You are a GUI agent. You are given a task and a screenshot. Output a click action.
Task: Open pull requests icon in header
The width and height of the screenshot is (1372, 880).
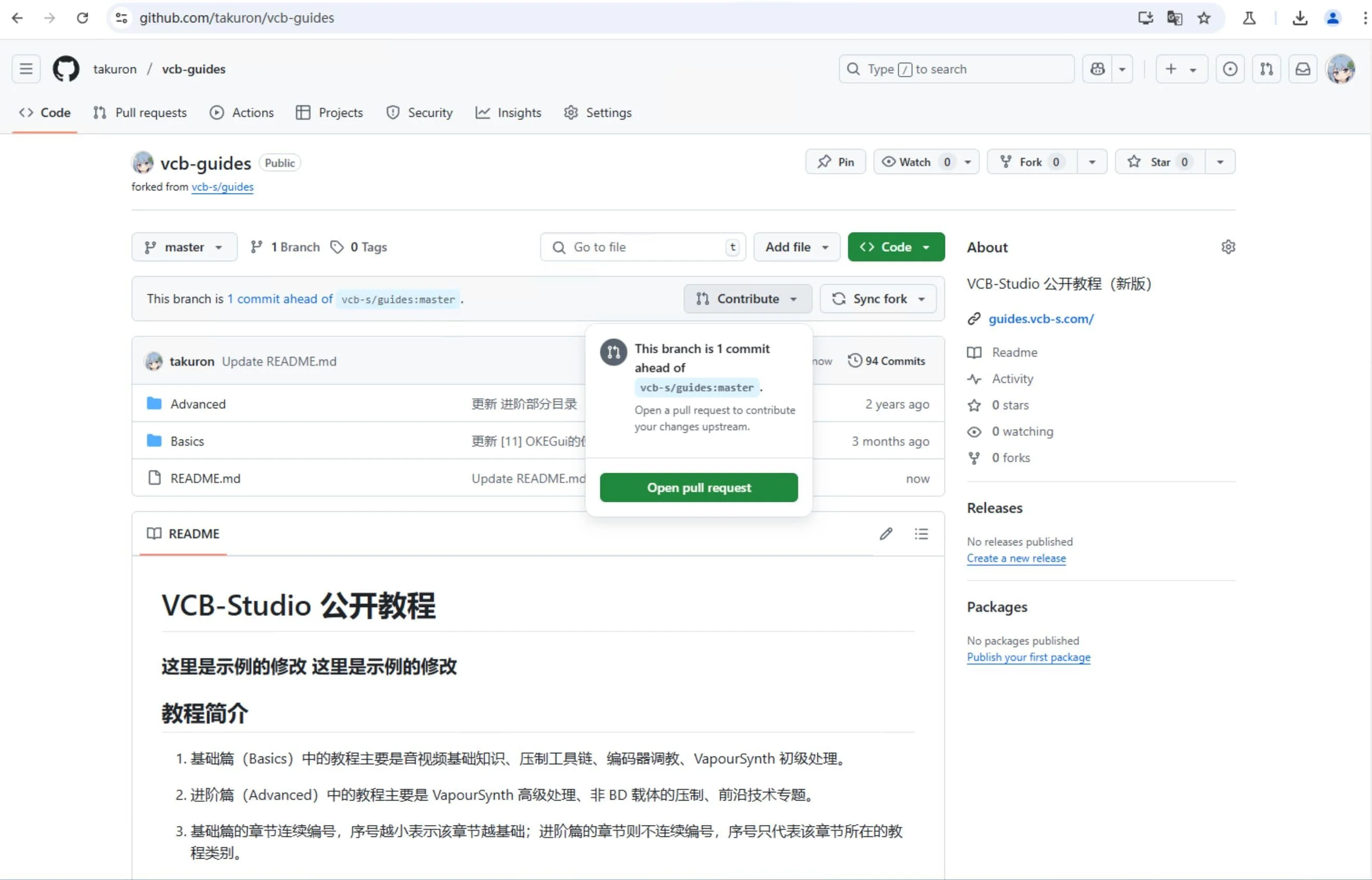pos(1266,69)
